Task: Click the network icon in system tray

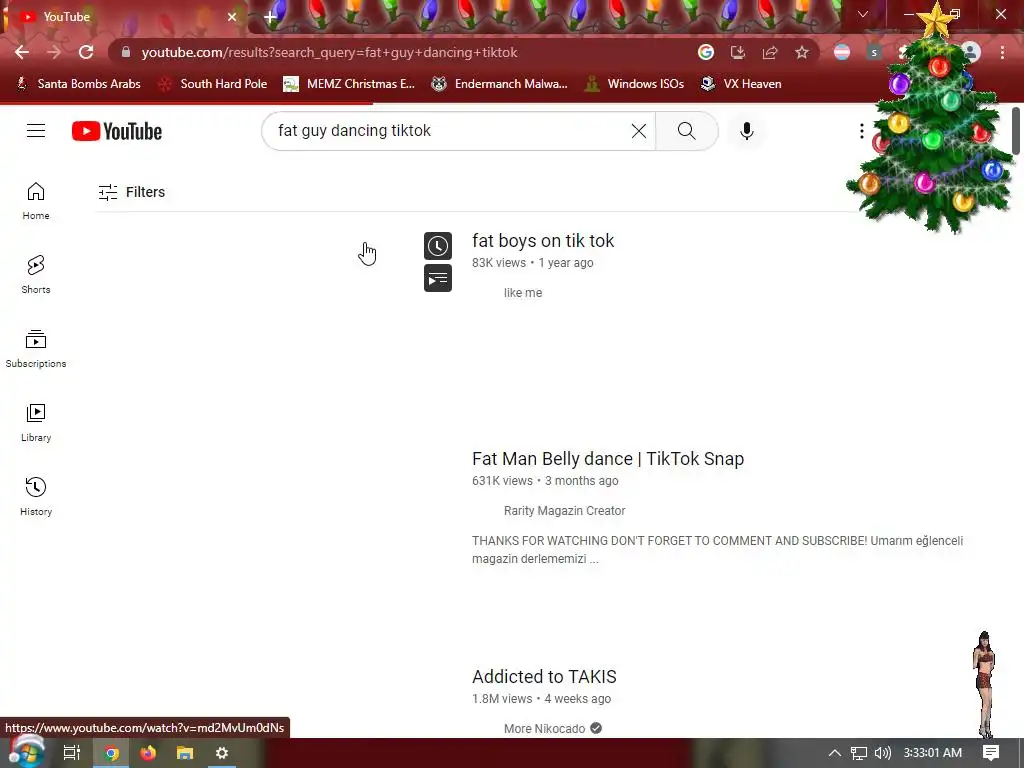Action: point(859,753)
